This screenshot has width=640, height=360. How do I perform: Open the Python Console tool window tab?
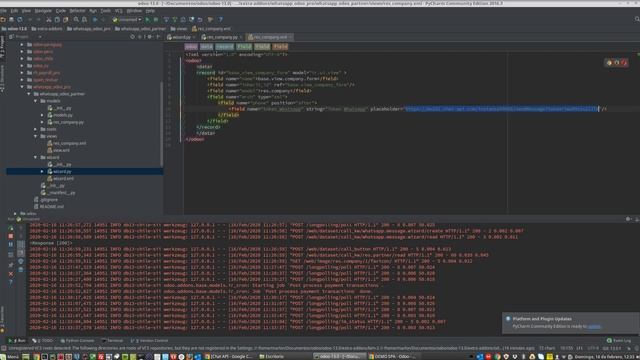point(77,340)
